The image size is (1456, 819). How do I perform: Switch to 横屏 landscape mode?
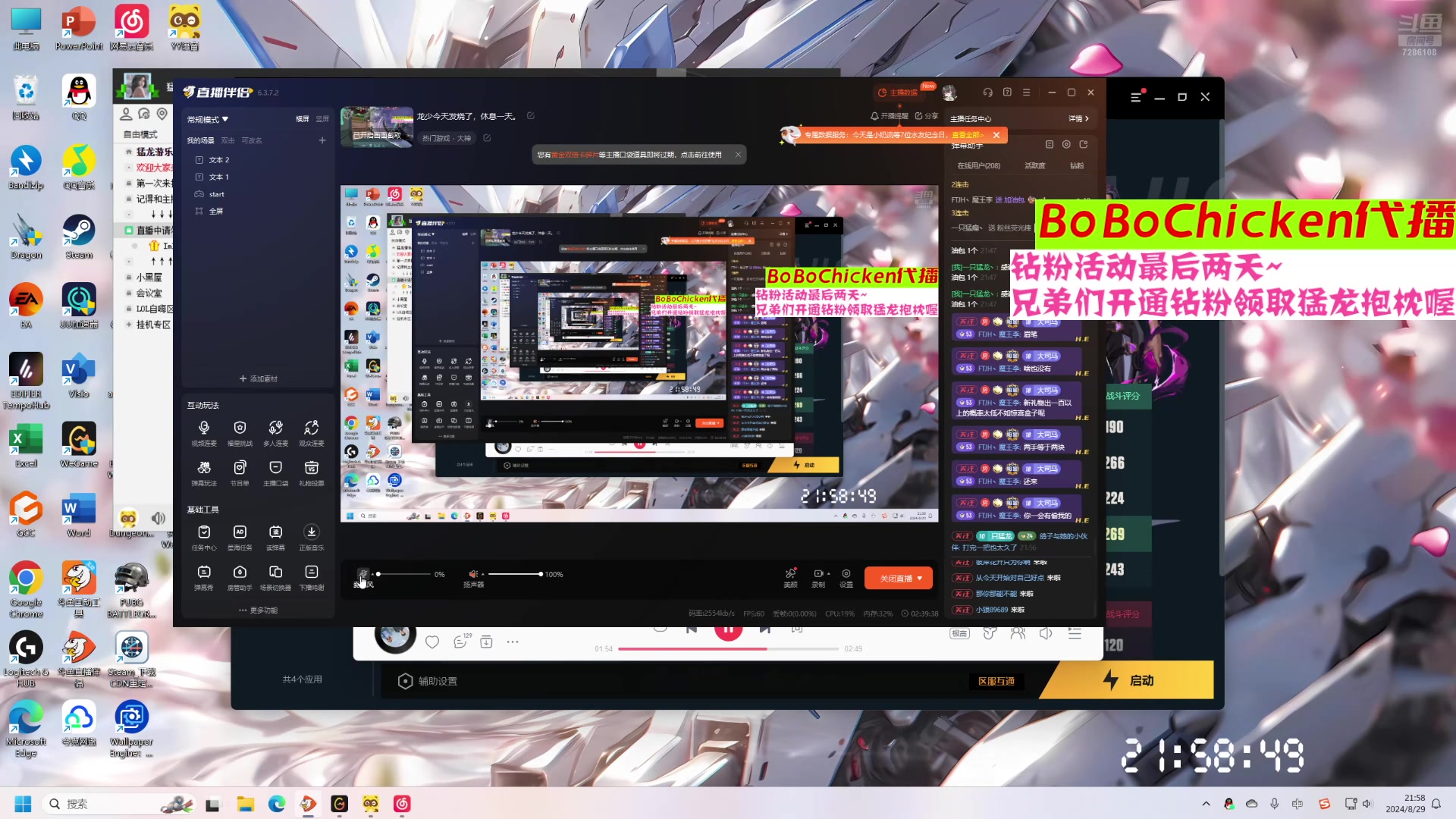pos(303,119)
